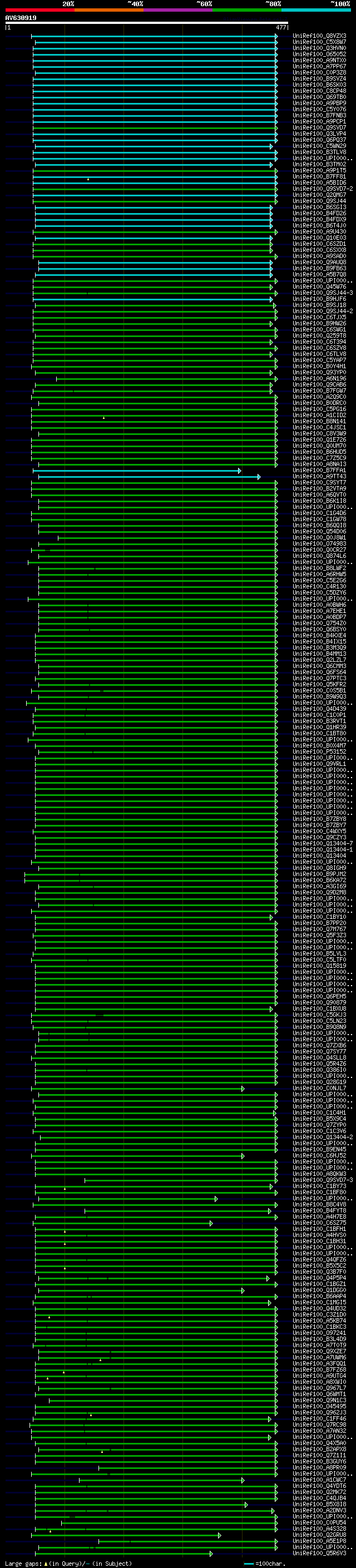Select the UniRef100_A8NAI3 label
This screenshot has width=356, height=1568.
(319, 464)
